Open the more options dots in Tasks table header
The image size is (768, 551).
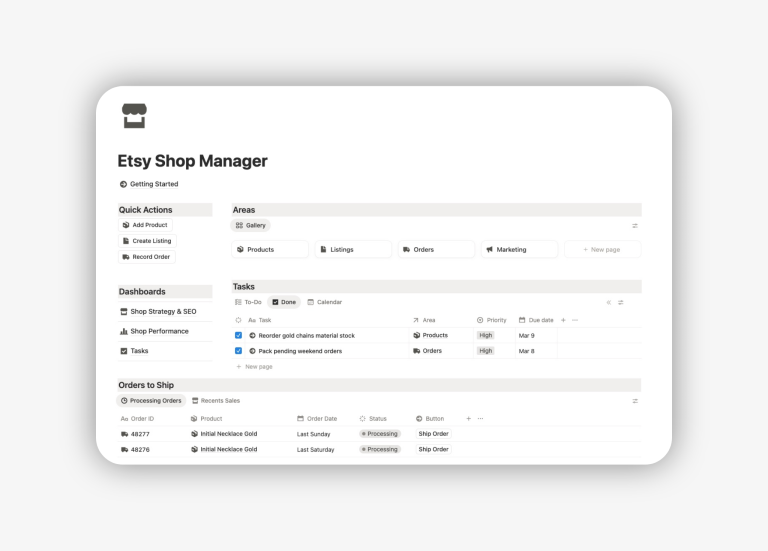click(x=575, y=320)
